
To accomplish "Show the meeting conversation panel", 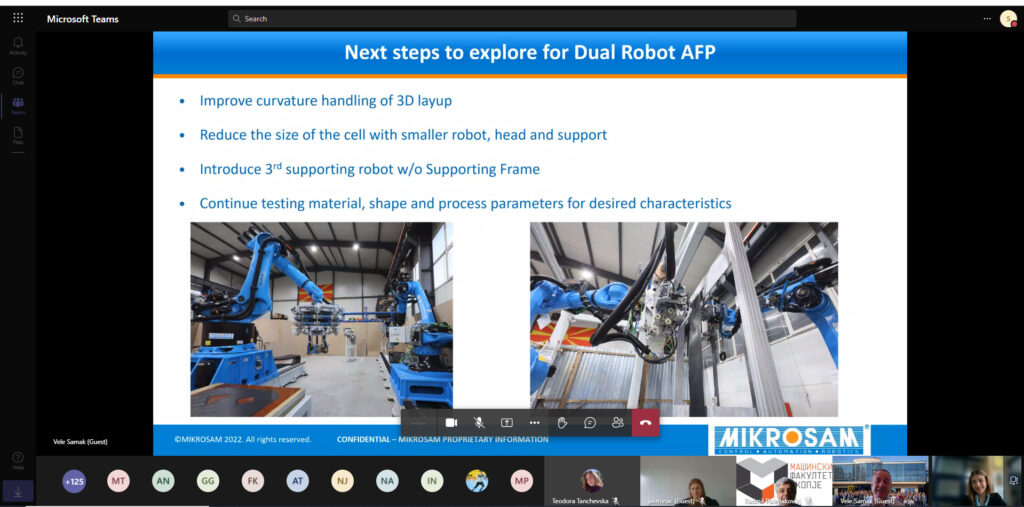I will (x=590, y=423).
